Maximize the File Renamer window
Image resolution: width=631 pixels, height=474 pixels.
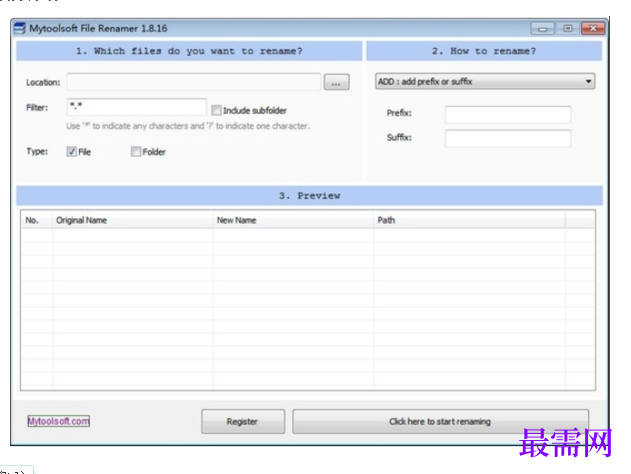pyautogui.click(x=568, y=29)
